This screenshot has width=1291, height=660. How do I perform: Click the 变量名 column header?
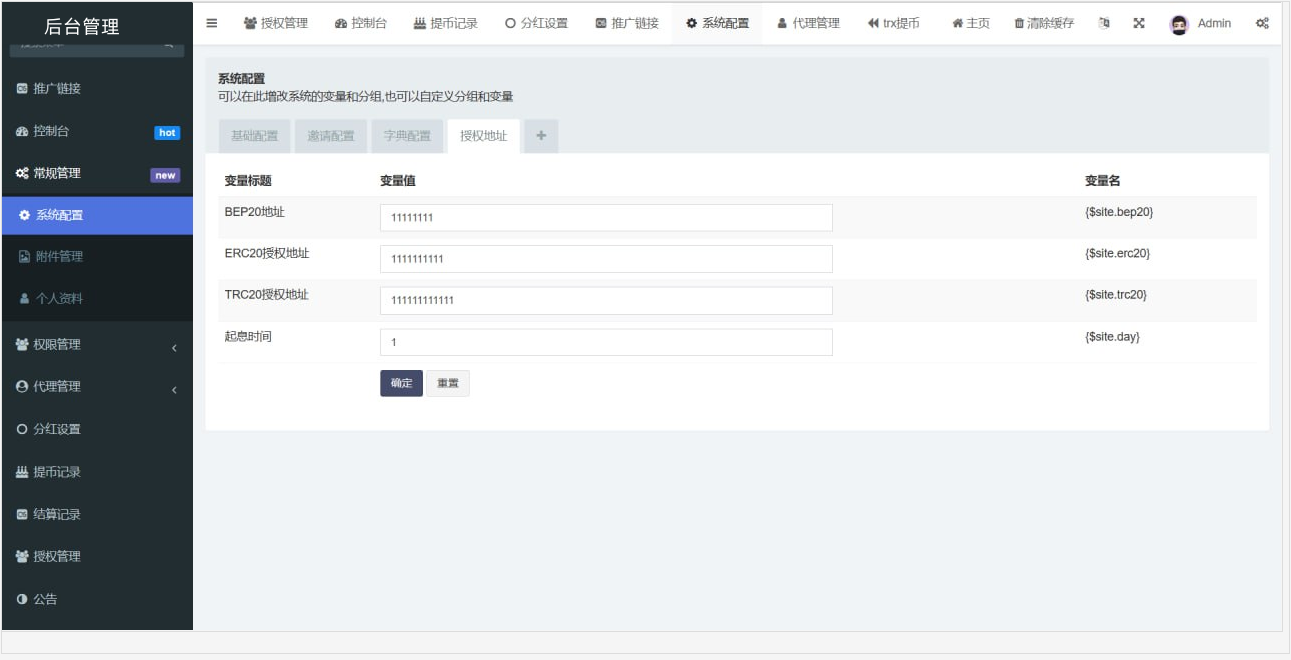[x=1103, y=181]
